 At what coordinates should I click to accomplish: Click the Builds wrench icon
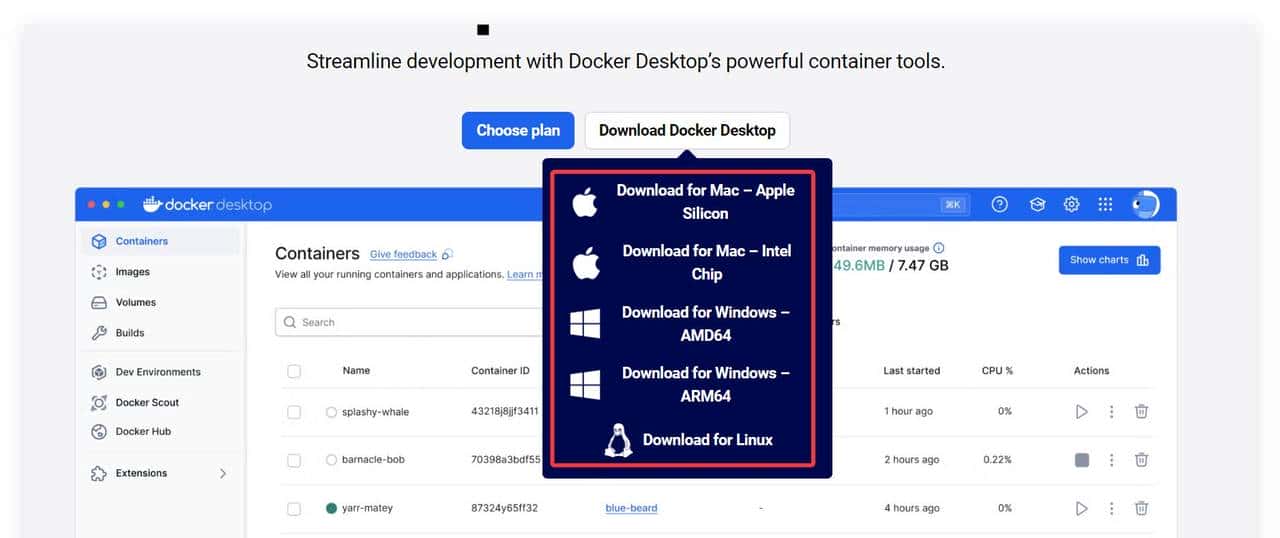click(x=99, y=333)
